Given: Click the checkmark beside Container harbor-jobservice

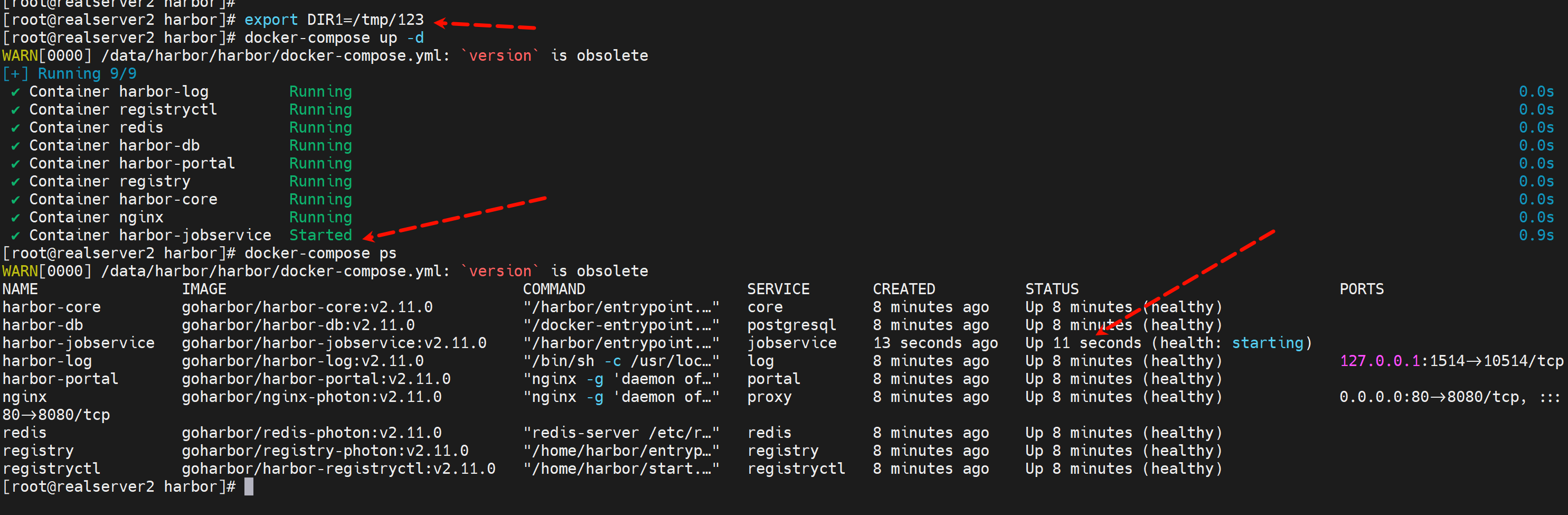Looking at the screenshot, I should tap(15, 236).
